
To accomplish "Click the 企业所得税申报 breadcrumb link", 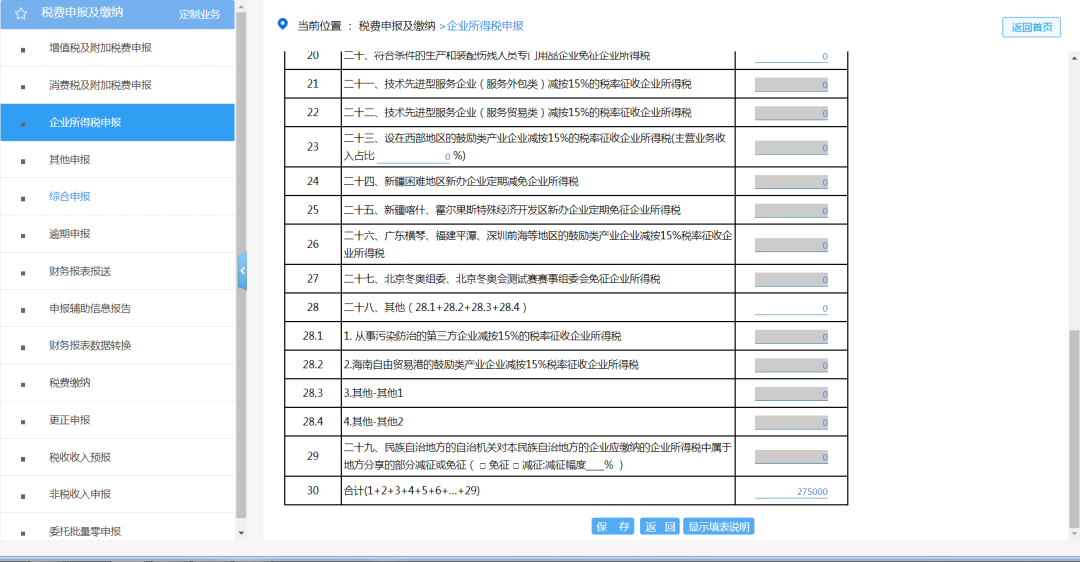I will point(485,25).
